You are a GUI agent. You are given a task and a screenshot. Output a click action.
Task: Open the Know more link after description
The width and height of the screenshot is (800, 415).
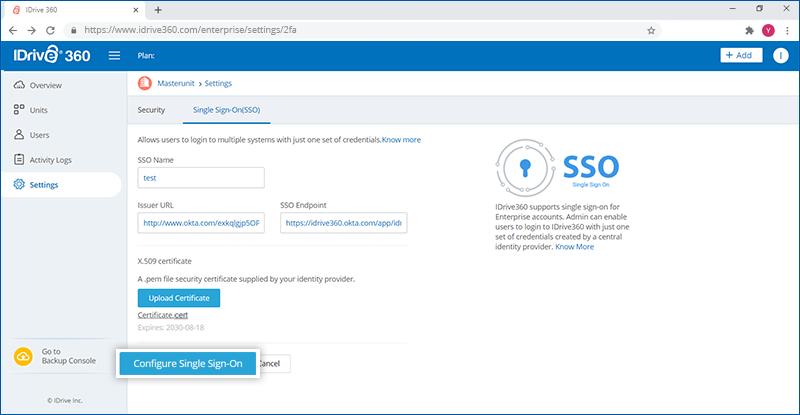tap(402, 139)
